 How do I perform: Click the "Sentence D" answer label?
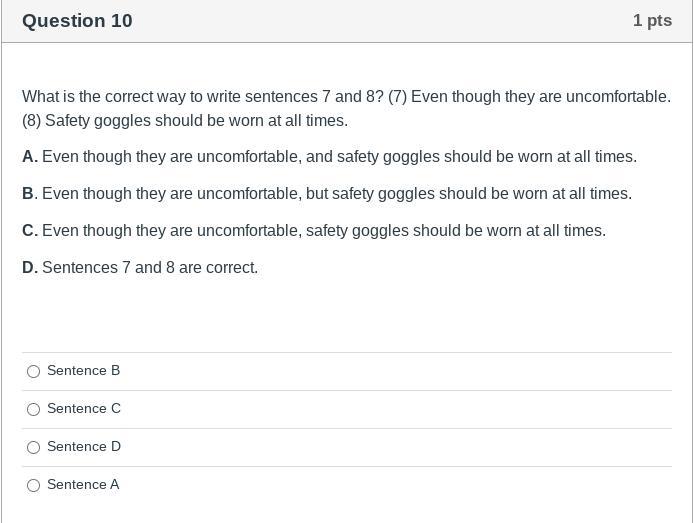[x=84, y=447]
